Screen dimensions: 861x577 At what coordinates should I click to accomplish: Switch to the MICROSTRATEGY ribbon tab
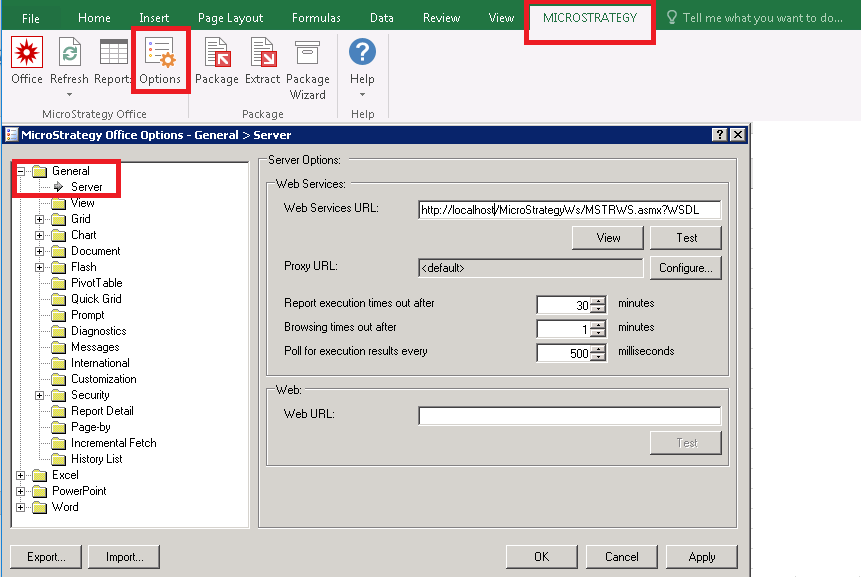(x=589, y=17)
